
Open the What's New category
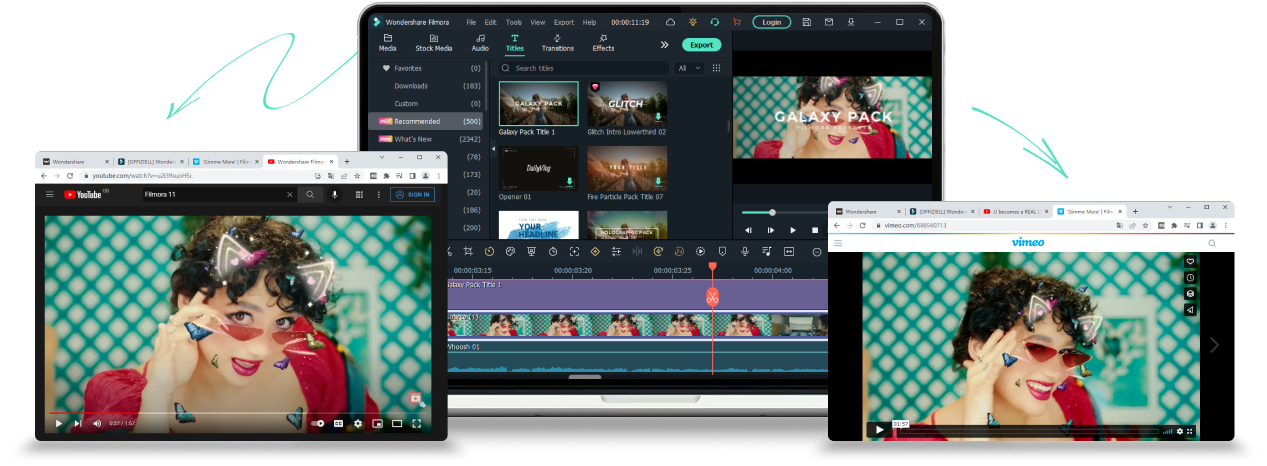click(x=424, y=139)
